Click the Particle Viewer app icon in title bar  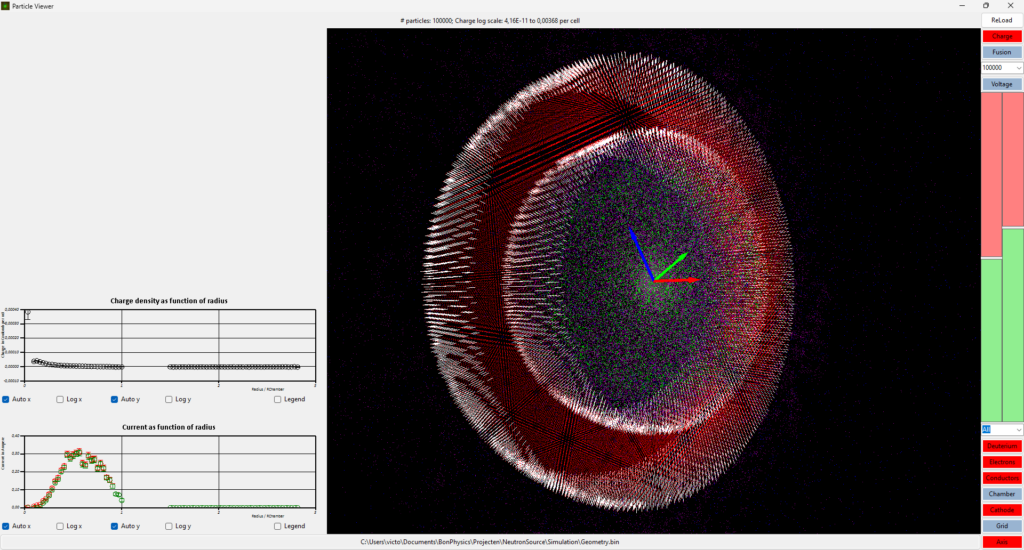(6, 6)
